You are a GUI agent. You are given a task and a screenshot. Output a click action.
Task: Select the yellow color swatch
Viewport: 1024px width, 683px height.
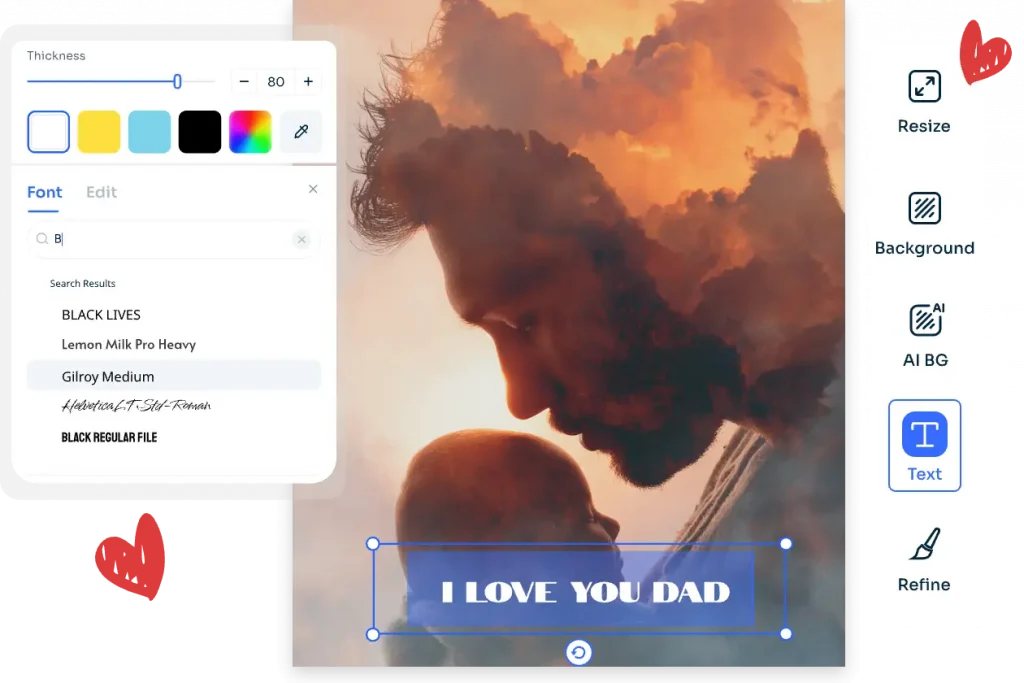[x=99, y=132]
